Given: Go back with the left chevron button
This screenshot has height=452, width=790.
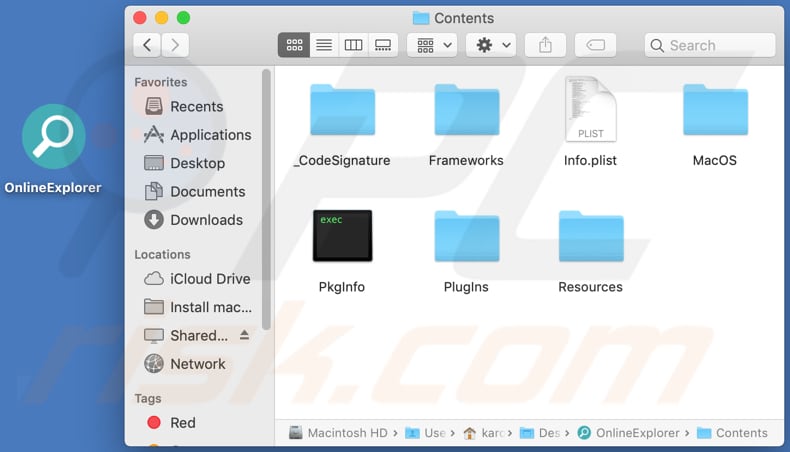Looking at the screenshot, I should tap(147, 45).
